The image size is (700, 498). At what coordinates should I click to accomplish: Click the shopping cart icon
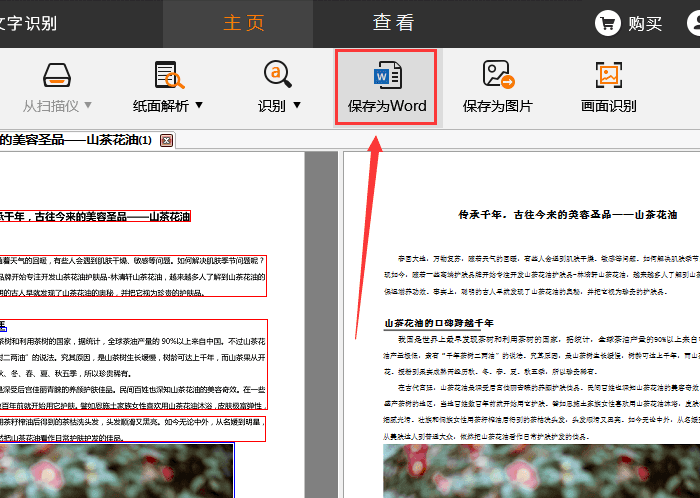point(607,22)
